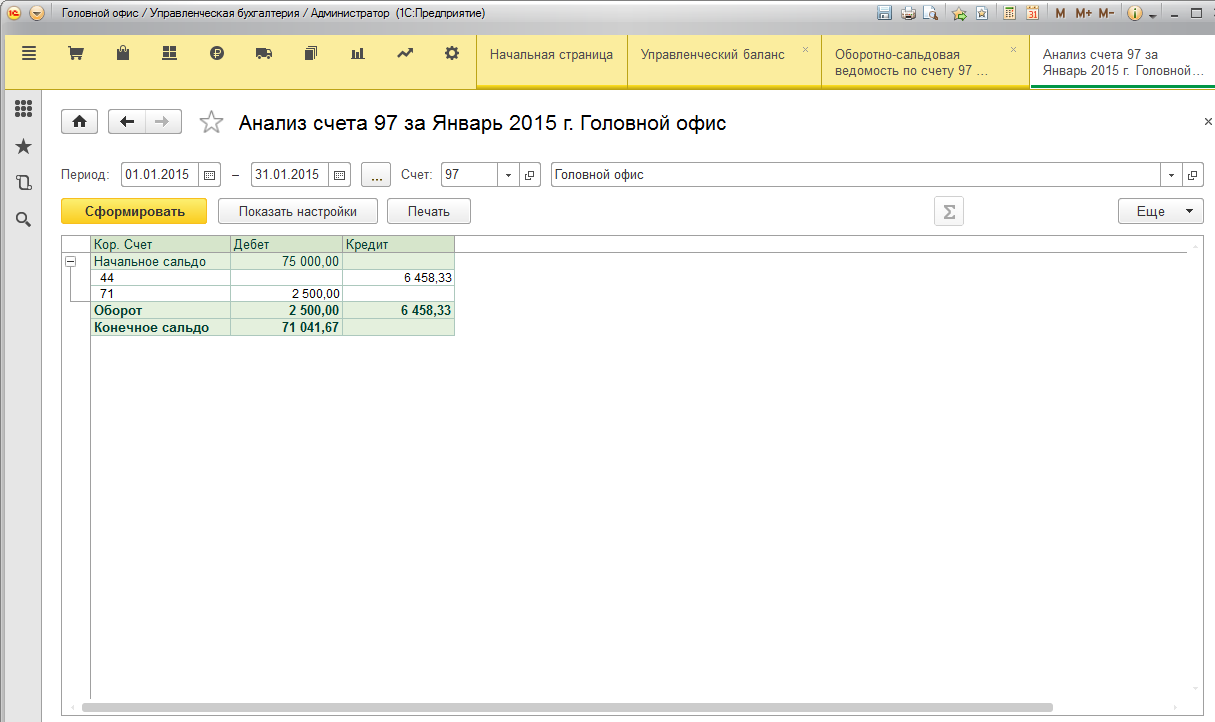The image size is (1215, 722).
Task: Open search magnifier in left sidebar
Action: pyautogui.click(x=23, y=219)
